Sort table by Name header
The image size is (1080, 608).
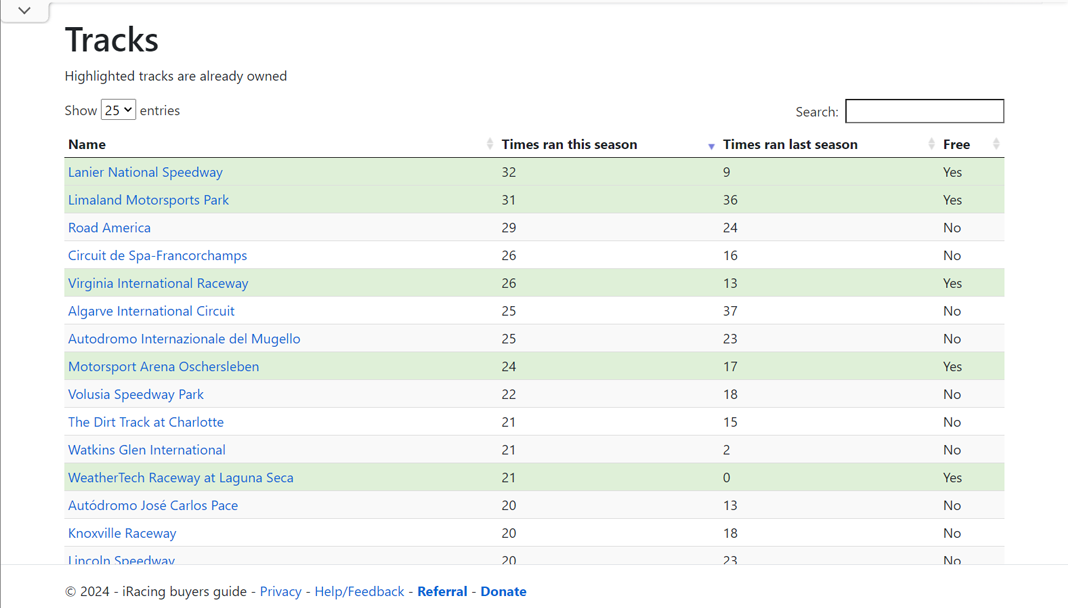tap(87, 145)
